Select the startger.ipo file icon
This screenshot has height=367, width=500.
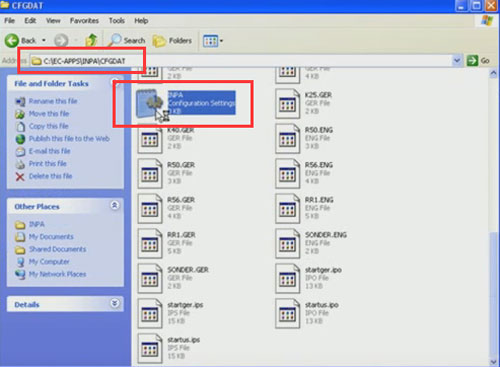[x=287, y=279]
